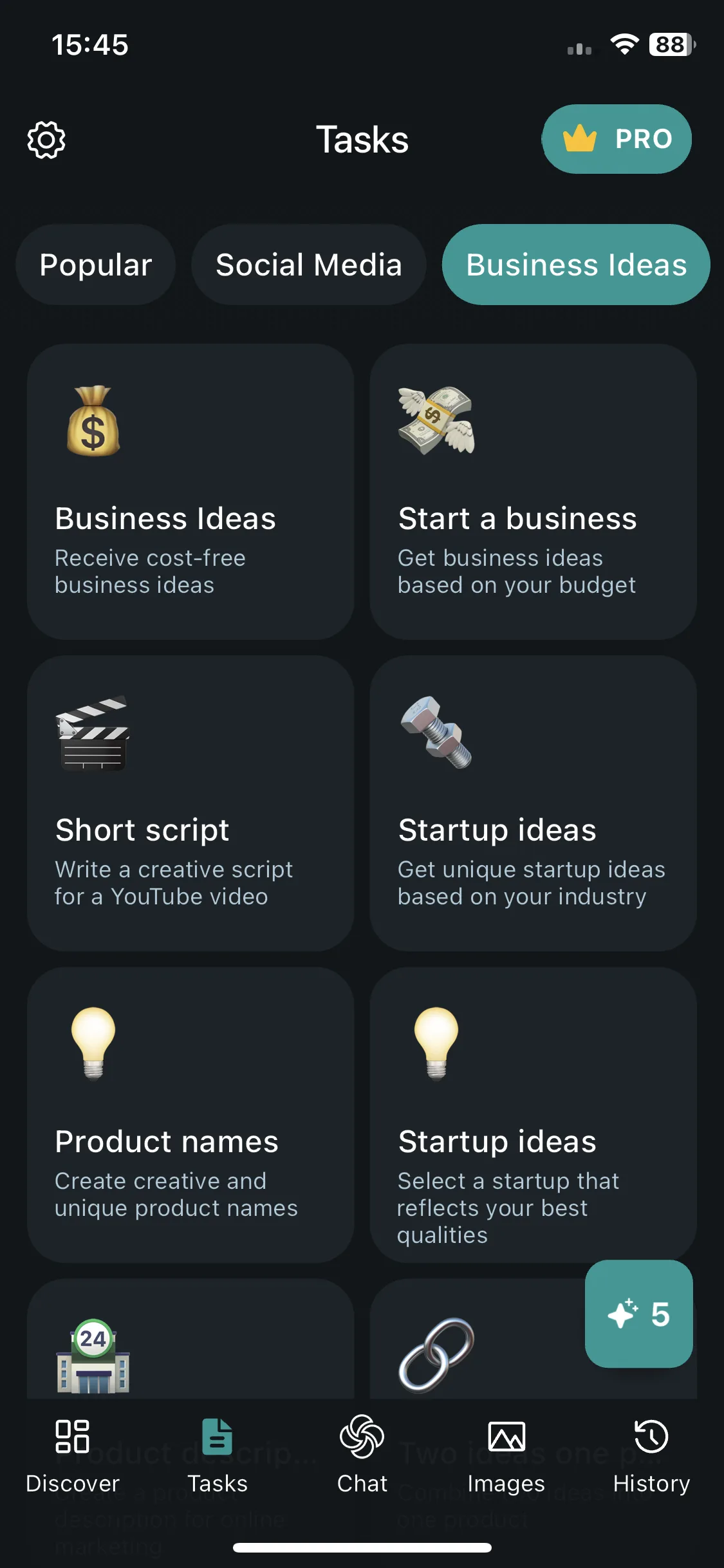
Task: Select the Business Ideas category chip
Action: pyautogui.click(x=576, y=265)
